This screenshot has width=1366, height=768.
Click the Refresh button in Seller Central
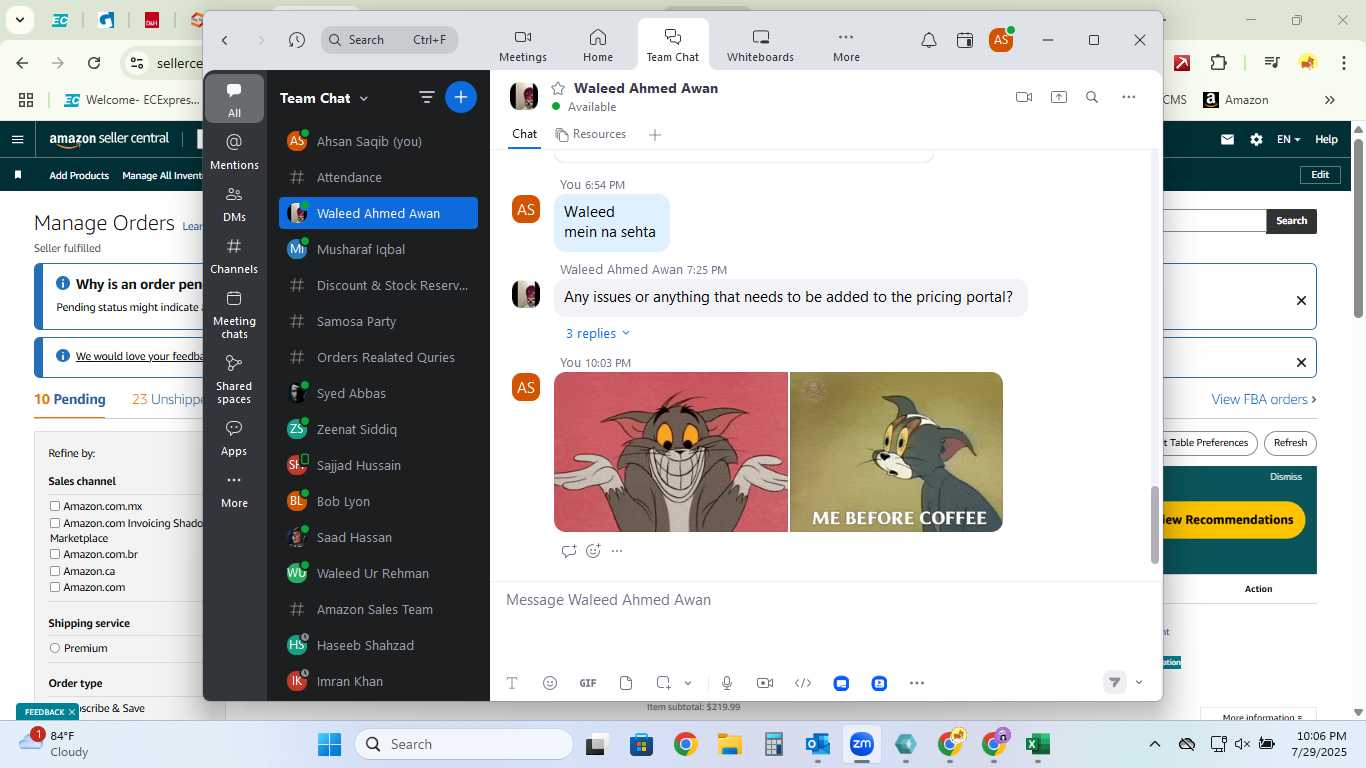(1290, 443)
